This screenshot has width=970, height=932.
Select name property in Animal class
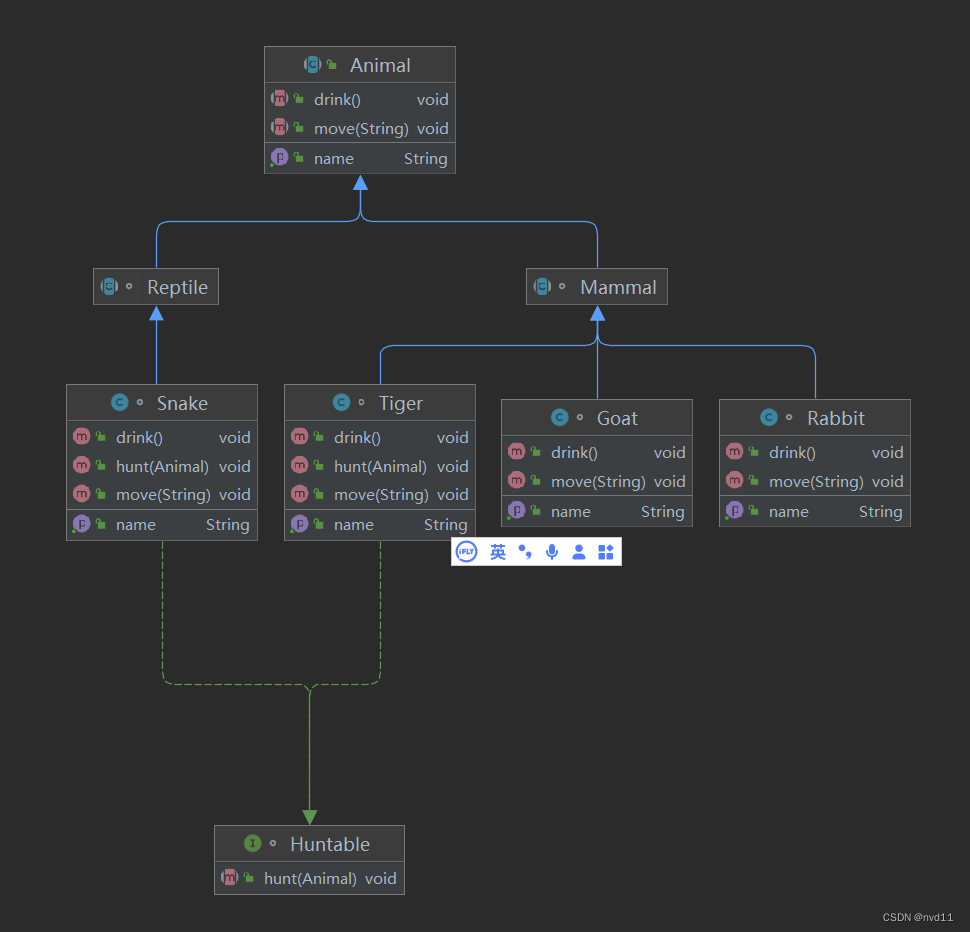[360, 158]
